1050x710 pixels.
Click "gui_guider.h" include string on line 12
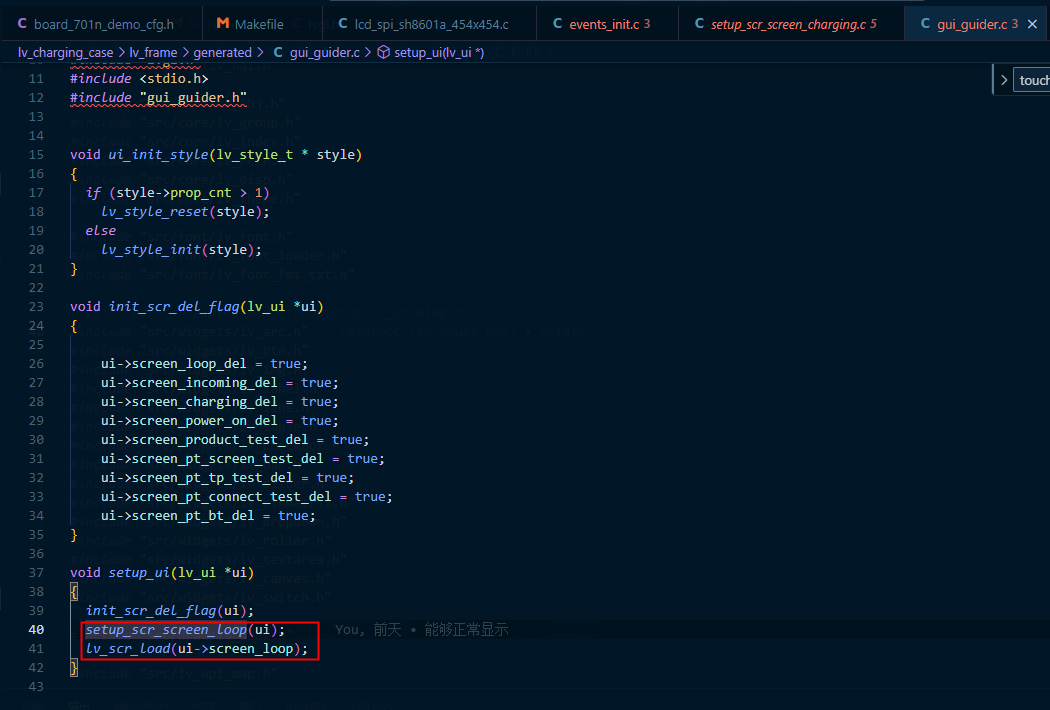coord(194,98)
